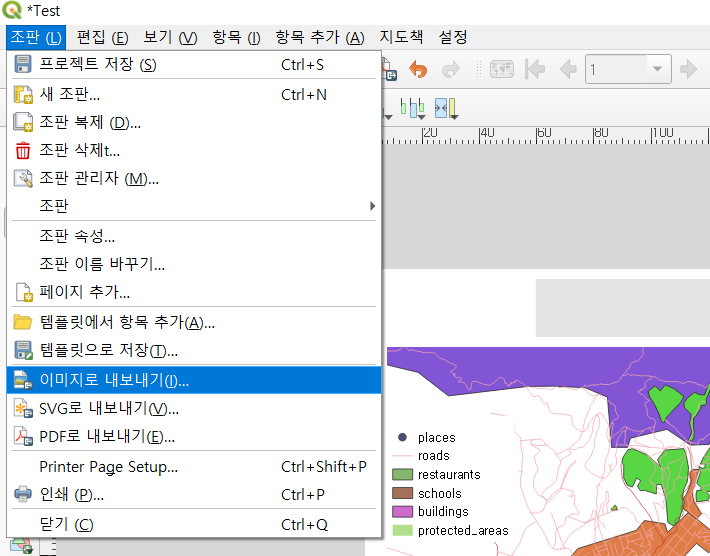
Task: Click the PDF로 내보내기 icon
Action: 23,436
